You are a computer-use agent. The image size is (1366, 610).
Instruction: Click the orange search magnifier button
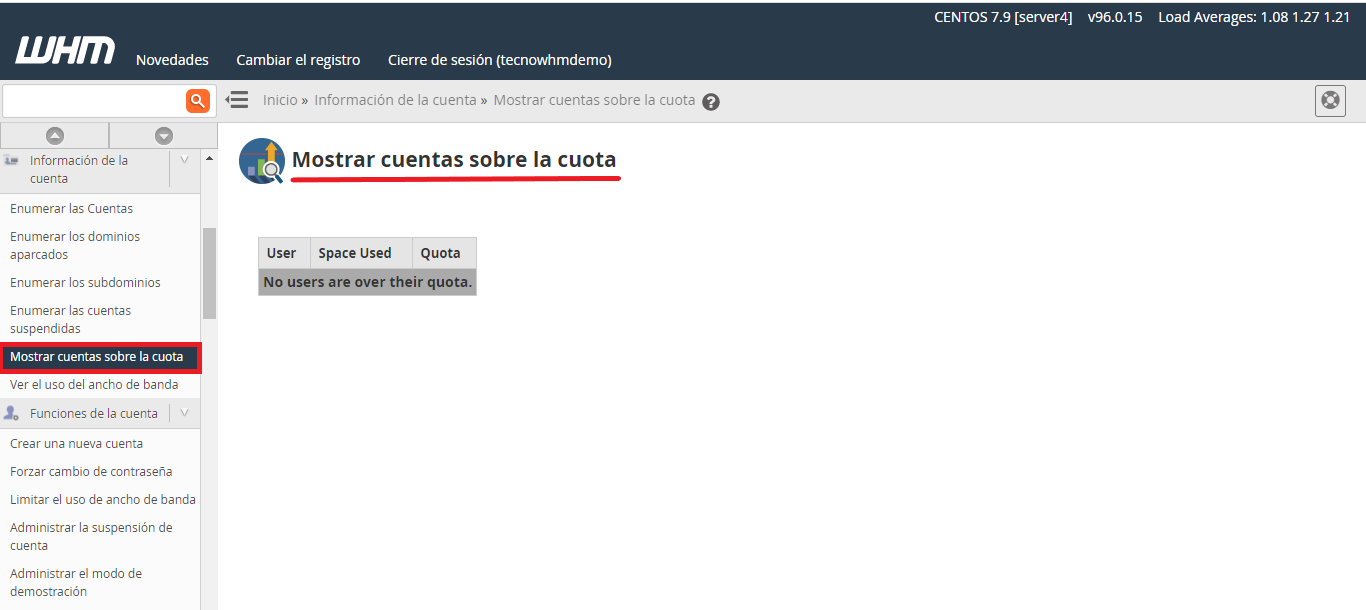click(198, 100)
